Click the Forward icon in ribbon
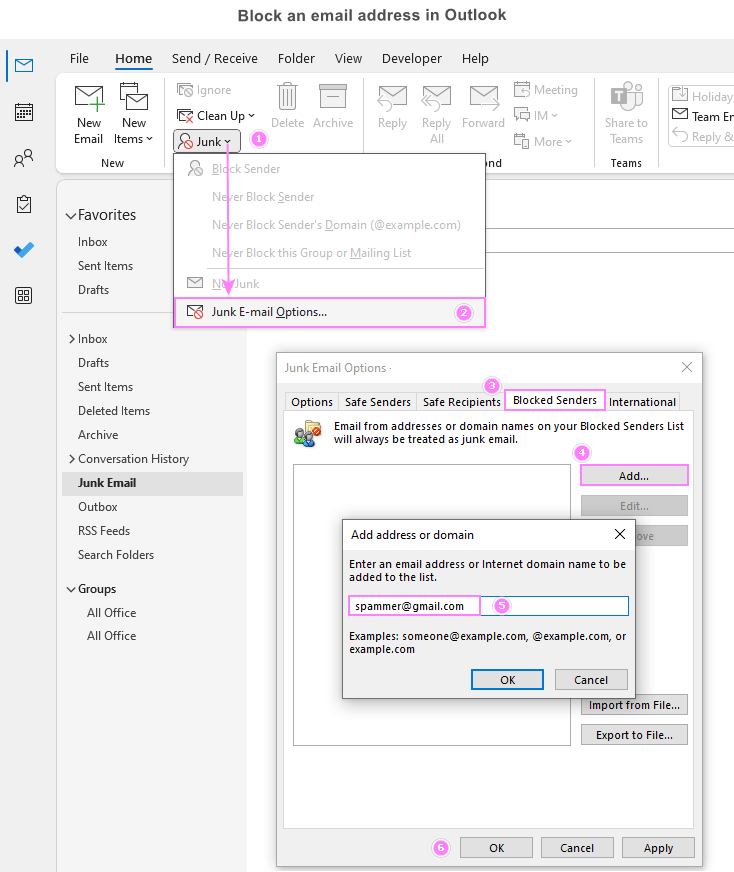Image resolution: width=734 pixels, height=872 pixels. [x=483, y=107]
